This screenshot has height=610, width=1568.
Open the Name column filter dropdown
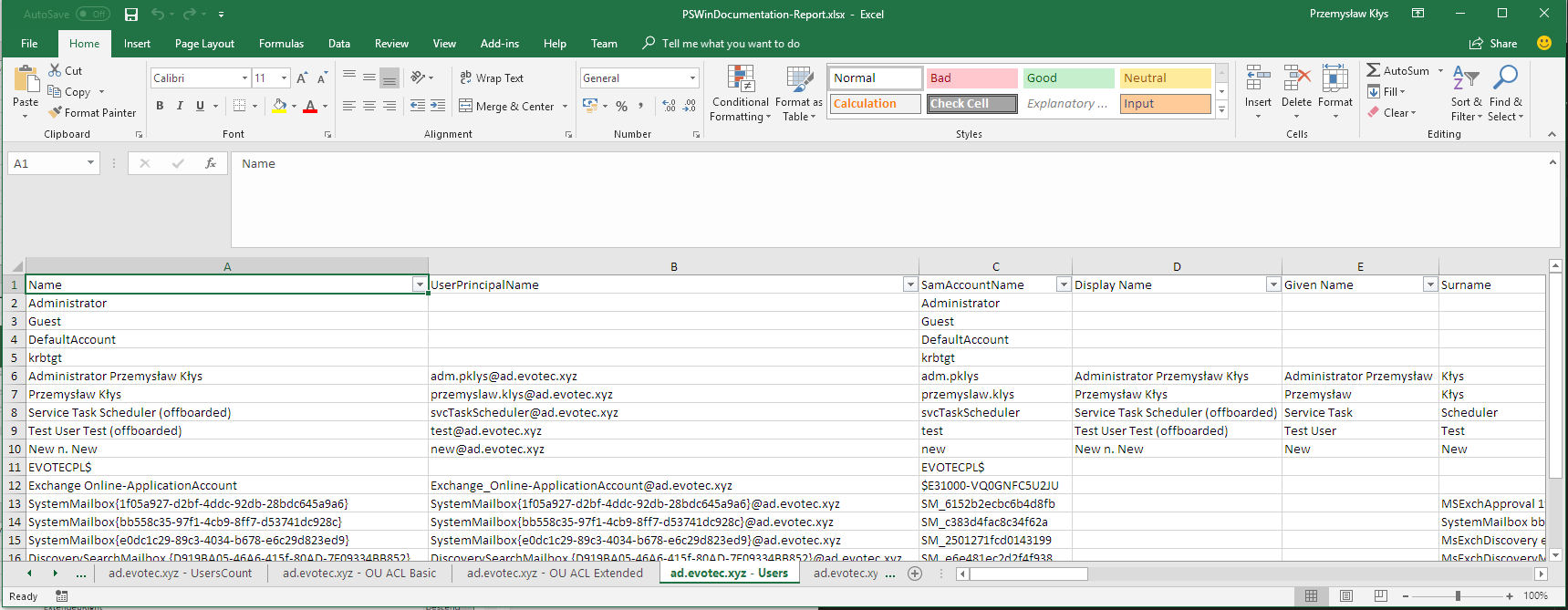tap(420, 284)
